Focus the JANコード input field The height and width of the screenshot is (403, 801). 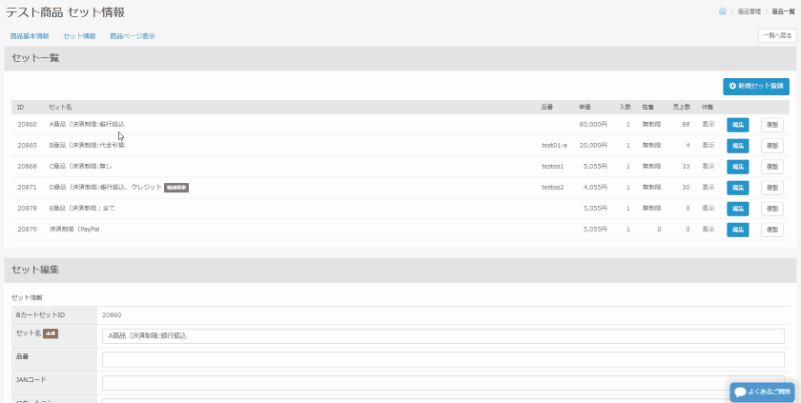pyautogui.click(x=443, y=383)
